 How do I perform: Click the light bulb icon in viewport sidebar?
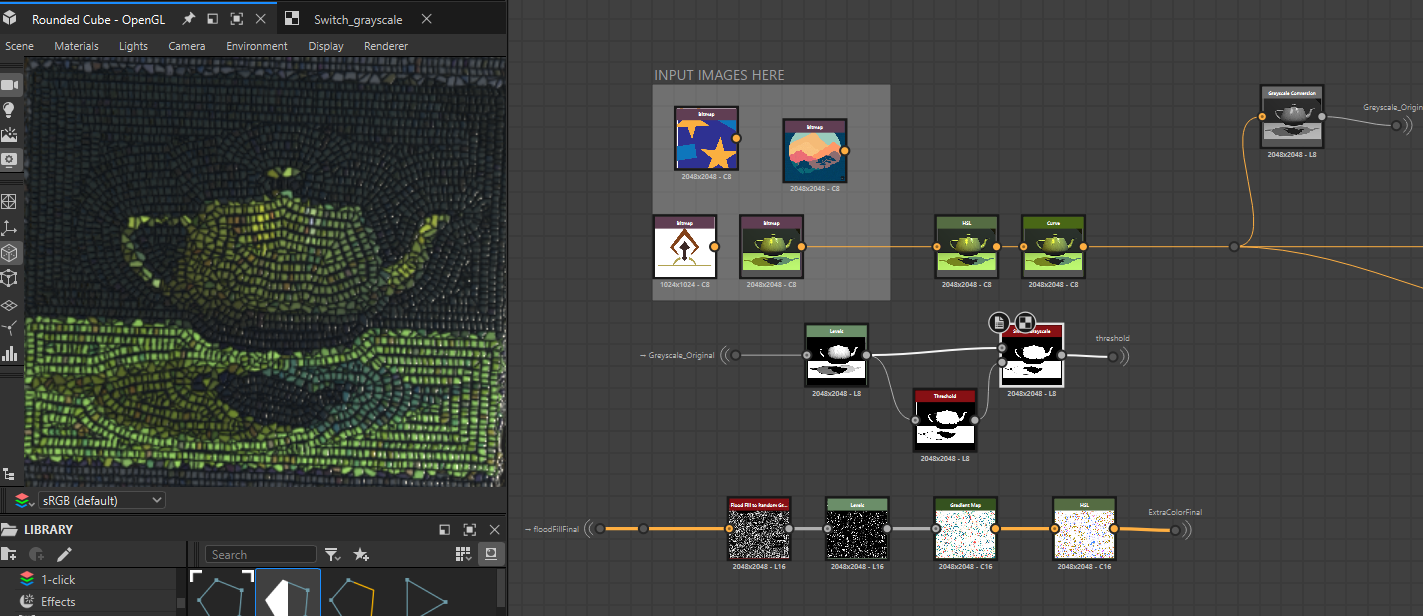10,110
